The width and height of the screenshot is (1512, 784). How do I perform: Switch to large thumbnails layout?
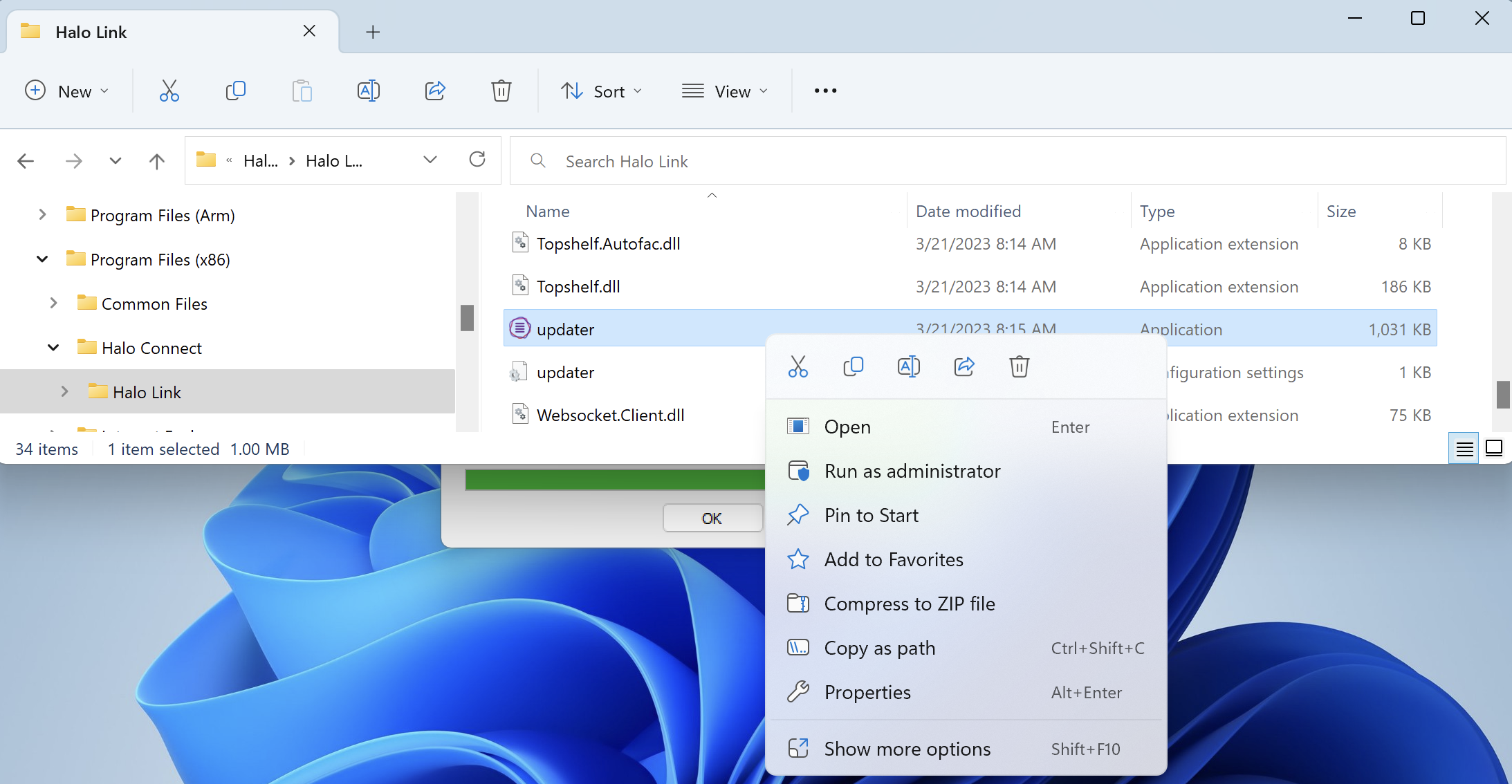[1493, 448]
